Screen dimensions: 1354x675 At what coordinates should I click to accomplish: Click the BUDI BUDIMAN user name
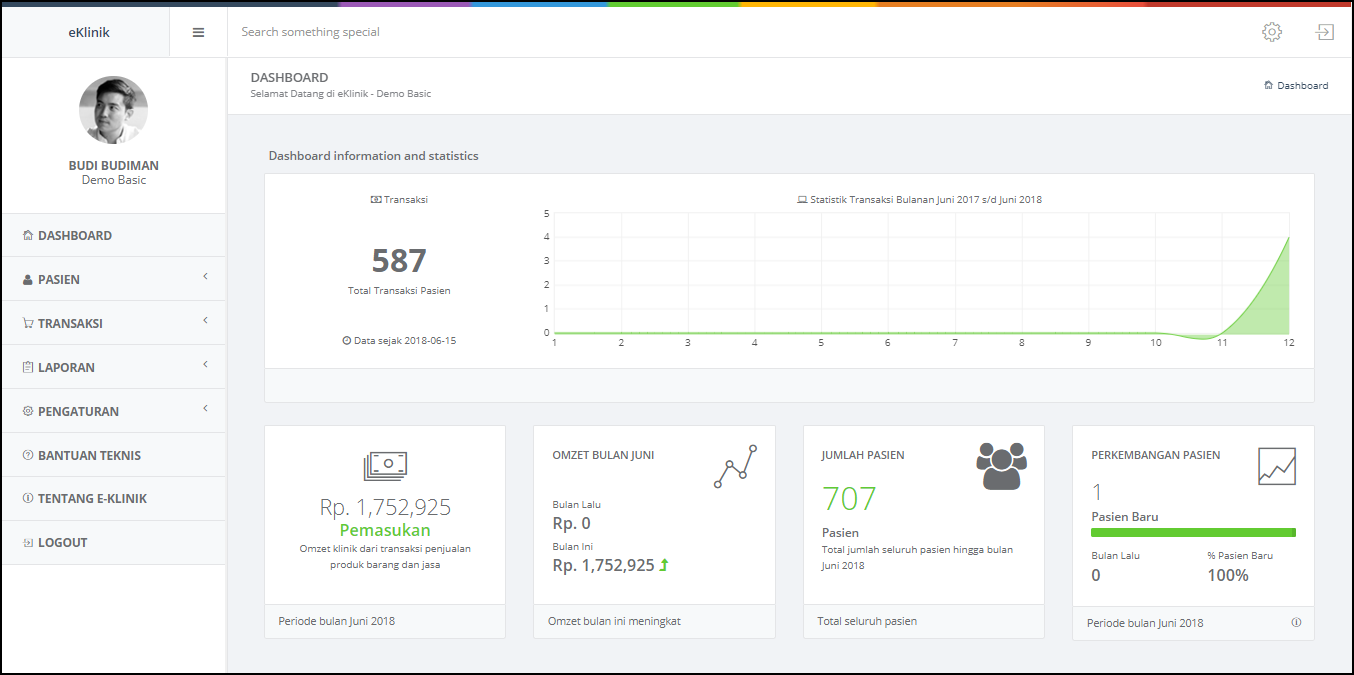click(x=114, y=166)
